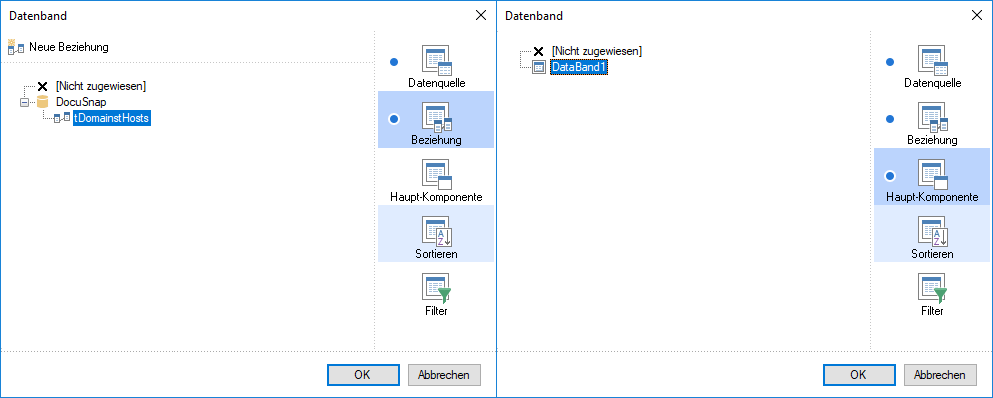Click Sortieren A-Z icon in left window
993x398 pixels.
point(436,231)
